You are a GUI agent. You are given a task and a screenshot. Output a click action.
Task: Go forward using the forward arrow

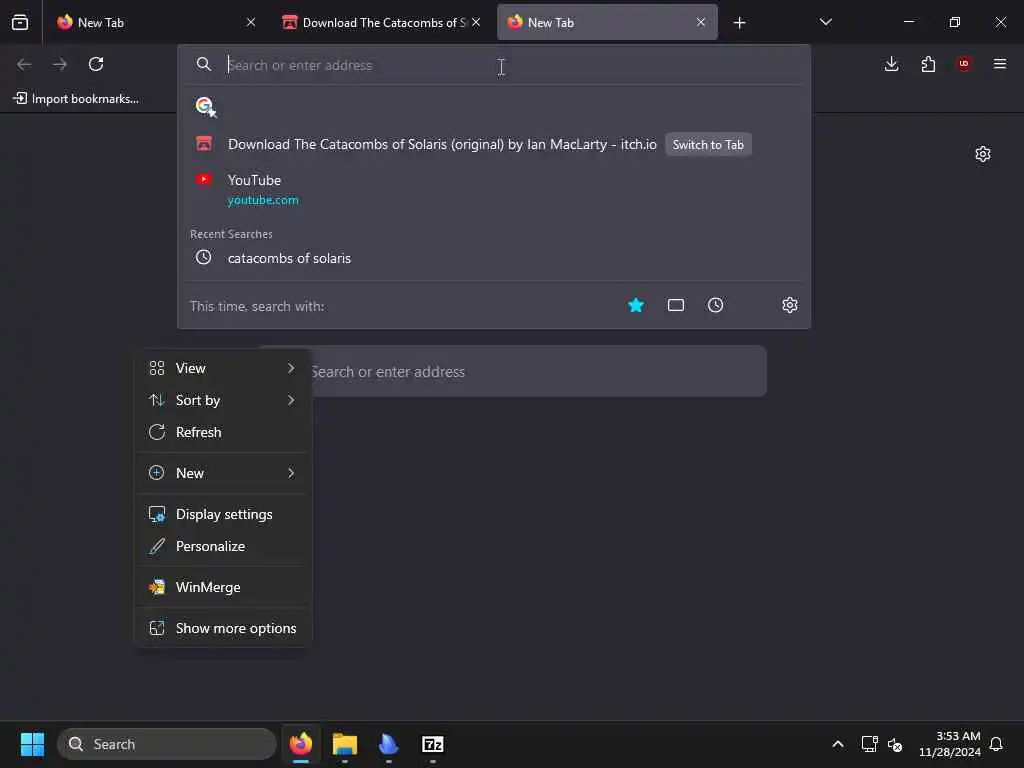tap(60, 64)
